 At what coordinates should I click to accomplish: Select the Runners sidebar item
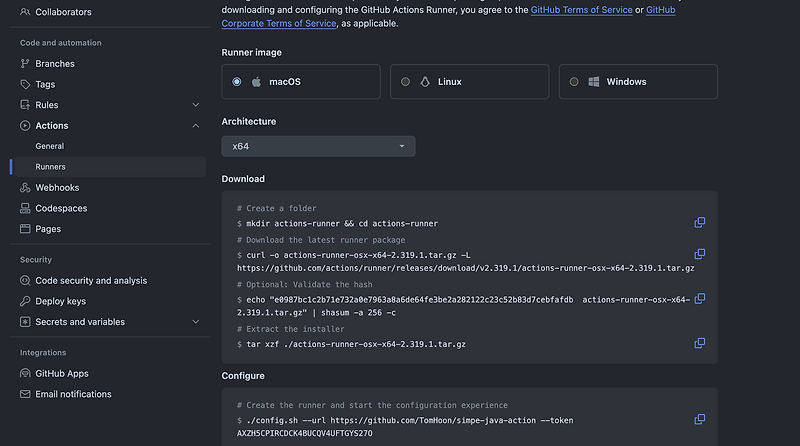(110, 167)
